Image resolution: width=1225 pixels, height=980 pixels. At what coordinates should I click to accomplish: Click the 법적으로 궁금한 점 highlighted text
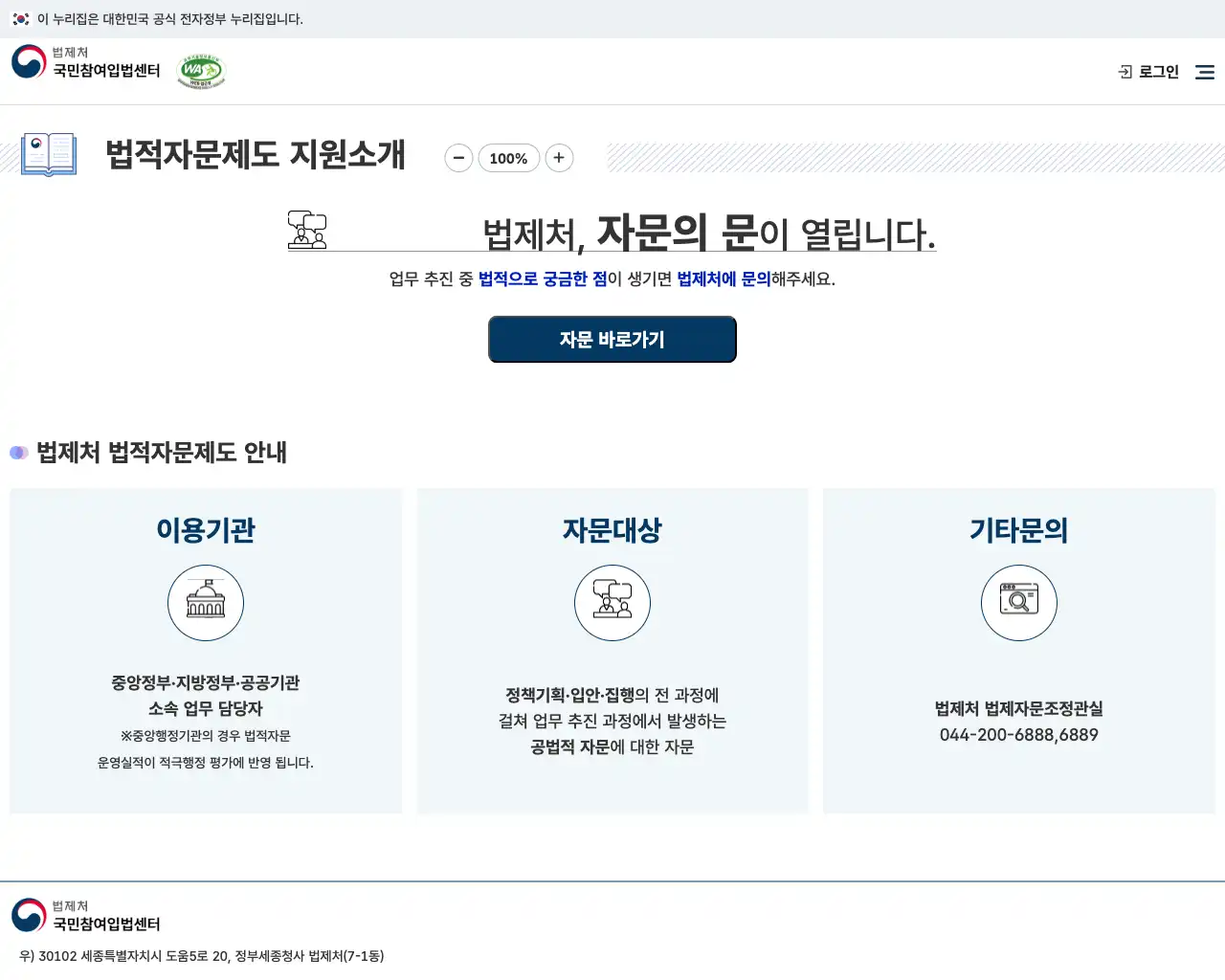tap(543, 279)
